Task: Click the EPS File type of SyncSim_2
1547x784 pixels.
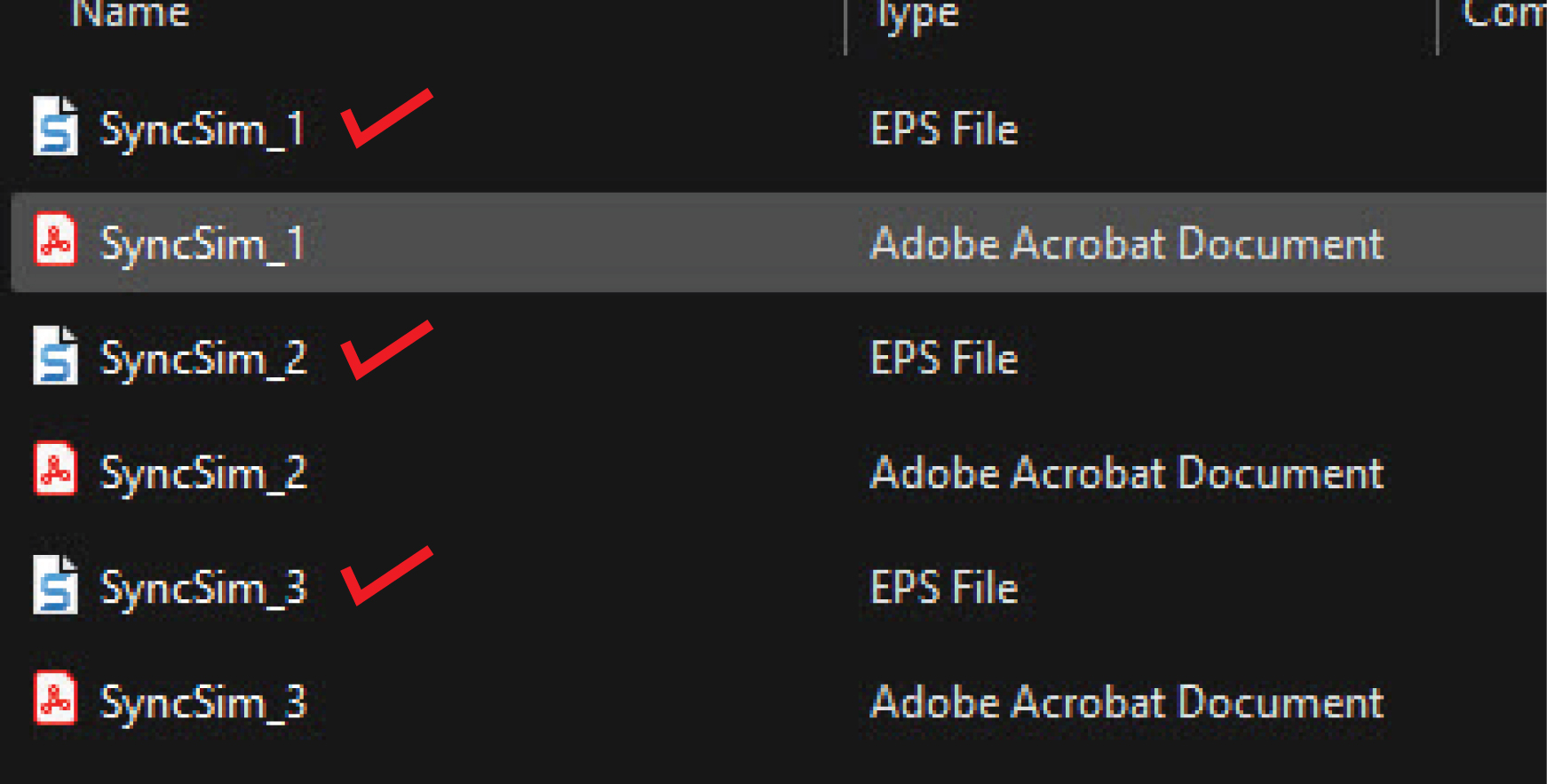Action: 943,359
